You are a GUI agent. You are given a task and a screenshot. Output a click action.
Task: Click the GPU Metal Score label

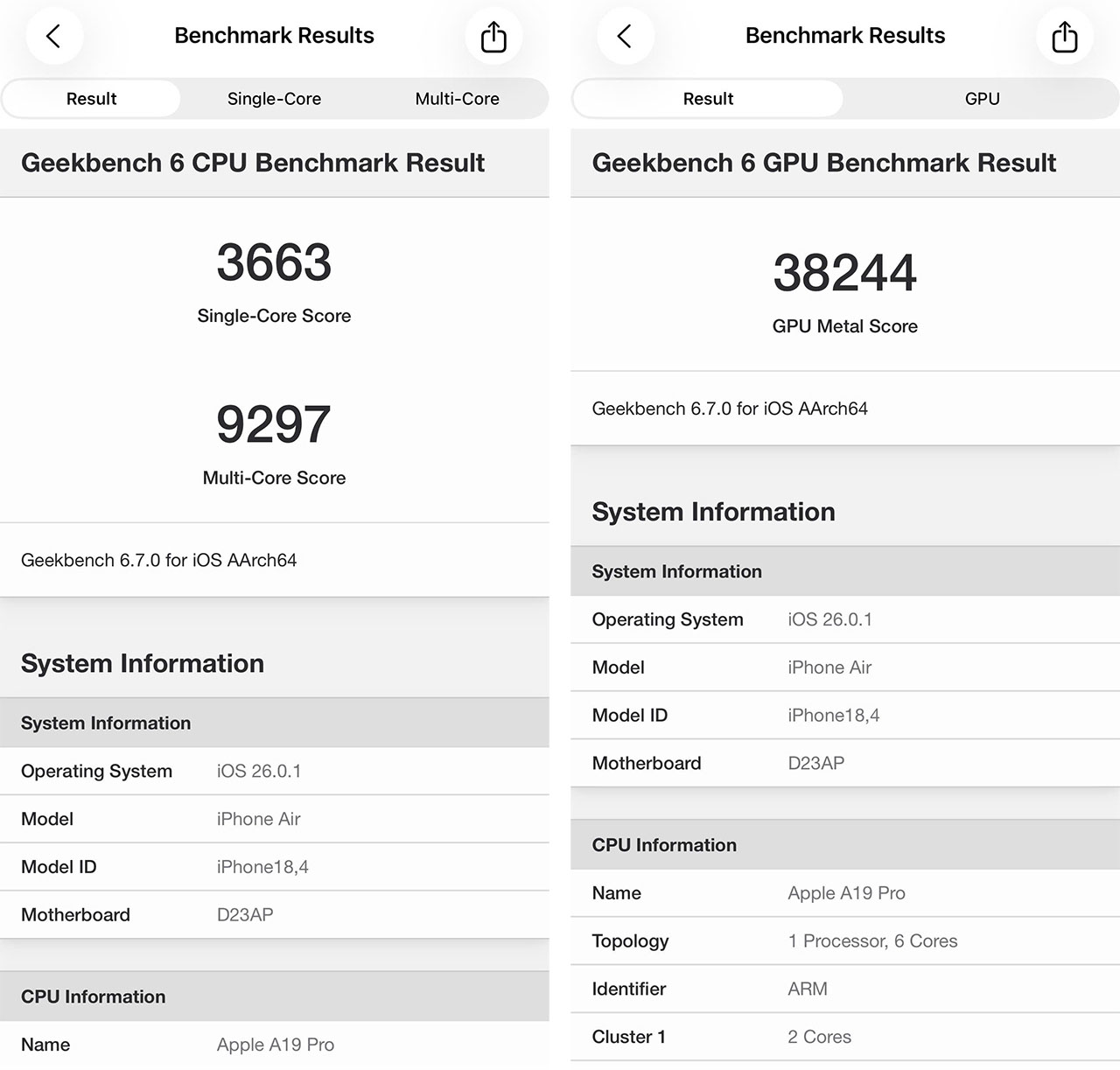pyautogui.click(x=845, y=326)
